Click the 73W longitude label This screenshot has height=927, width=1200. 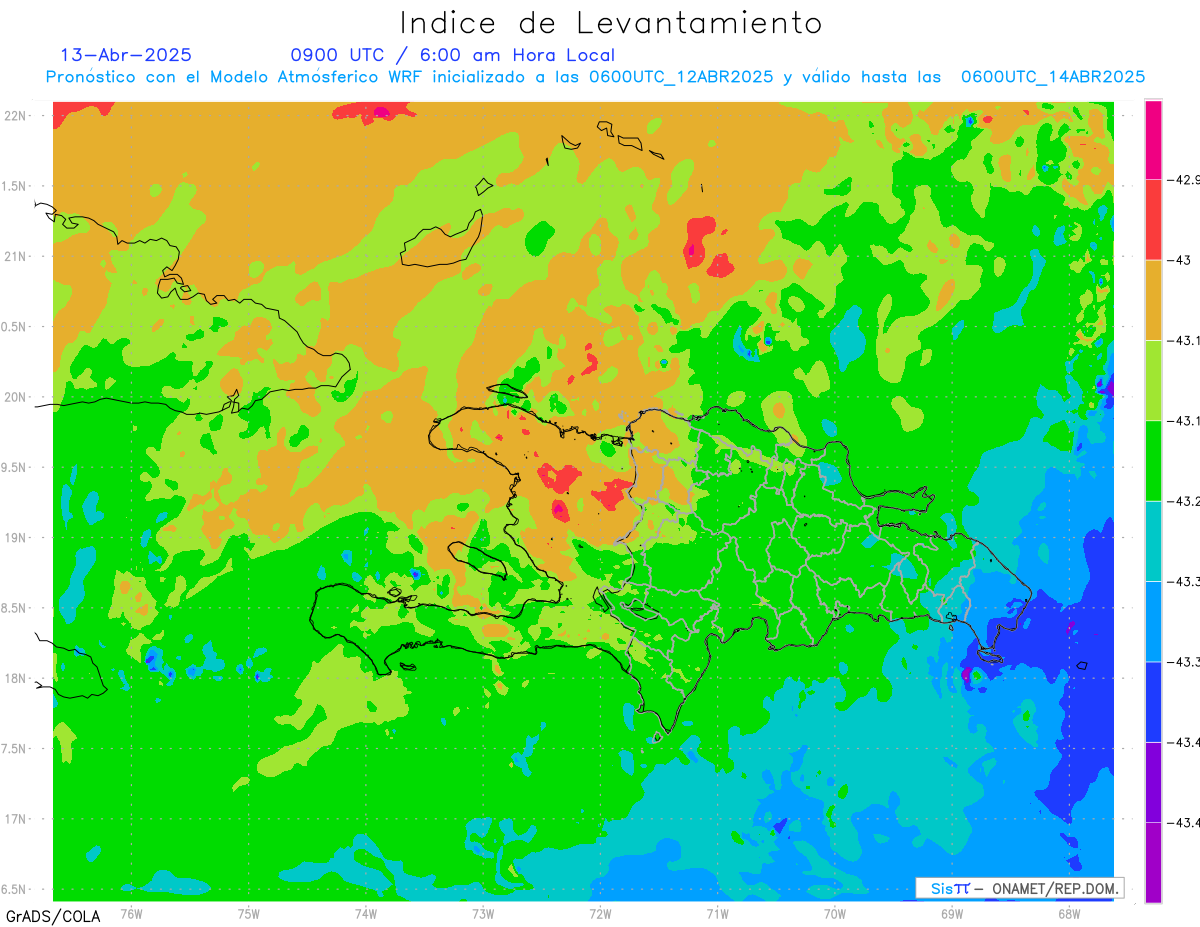point(483,913)
